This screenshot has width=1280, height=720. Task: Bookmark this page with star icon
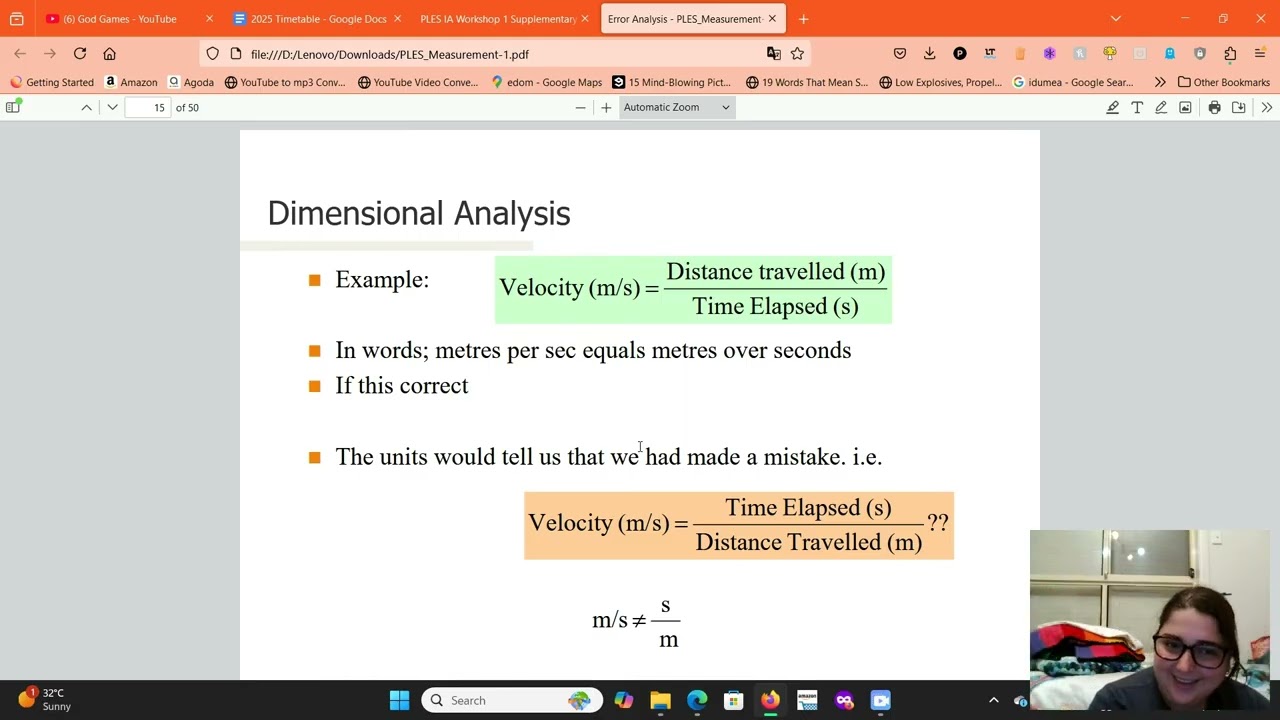click(x=797, y=54)
